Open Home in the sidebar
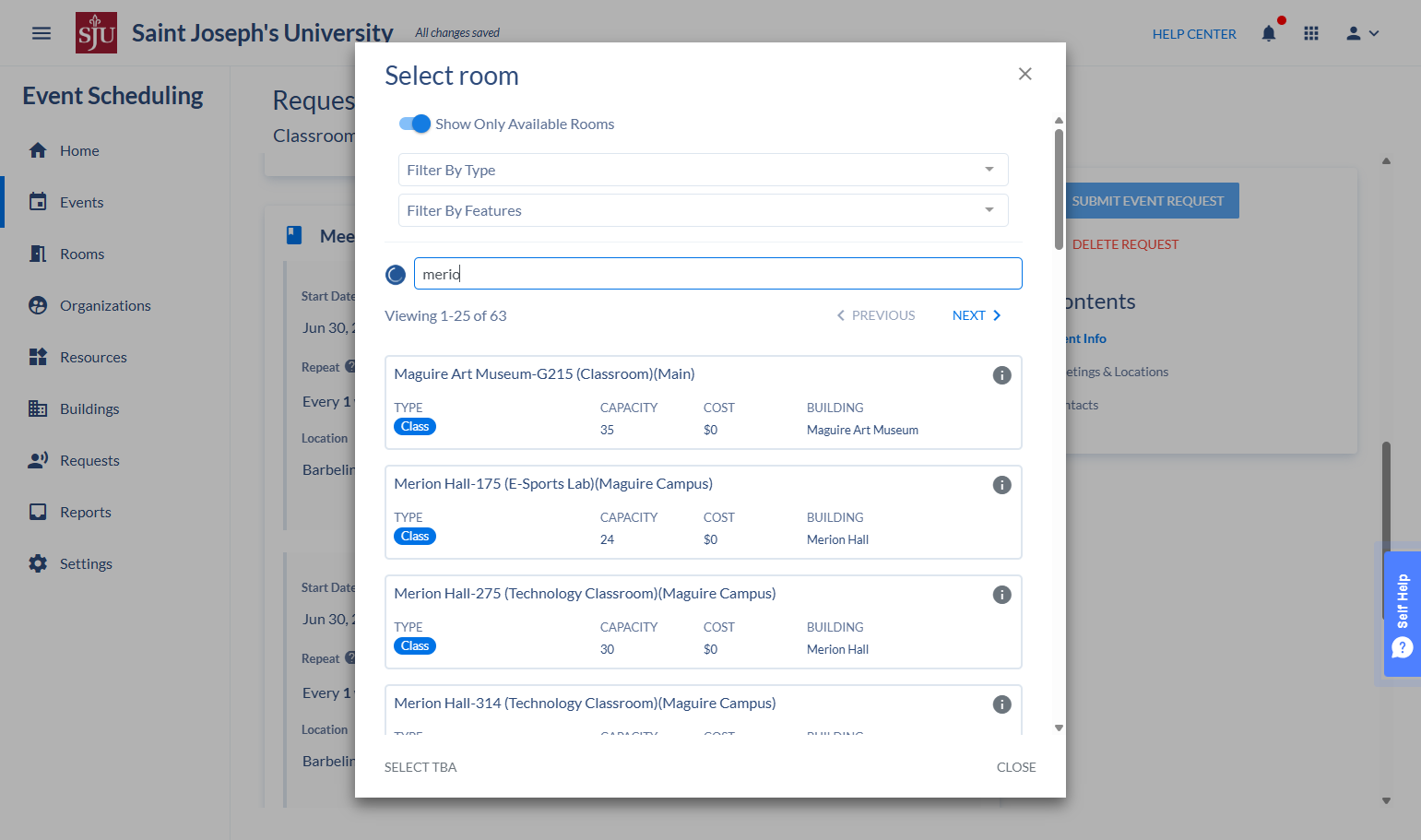The width and height of the screenshot is (1421, 840). (x=79, y=150)
